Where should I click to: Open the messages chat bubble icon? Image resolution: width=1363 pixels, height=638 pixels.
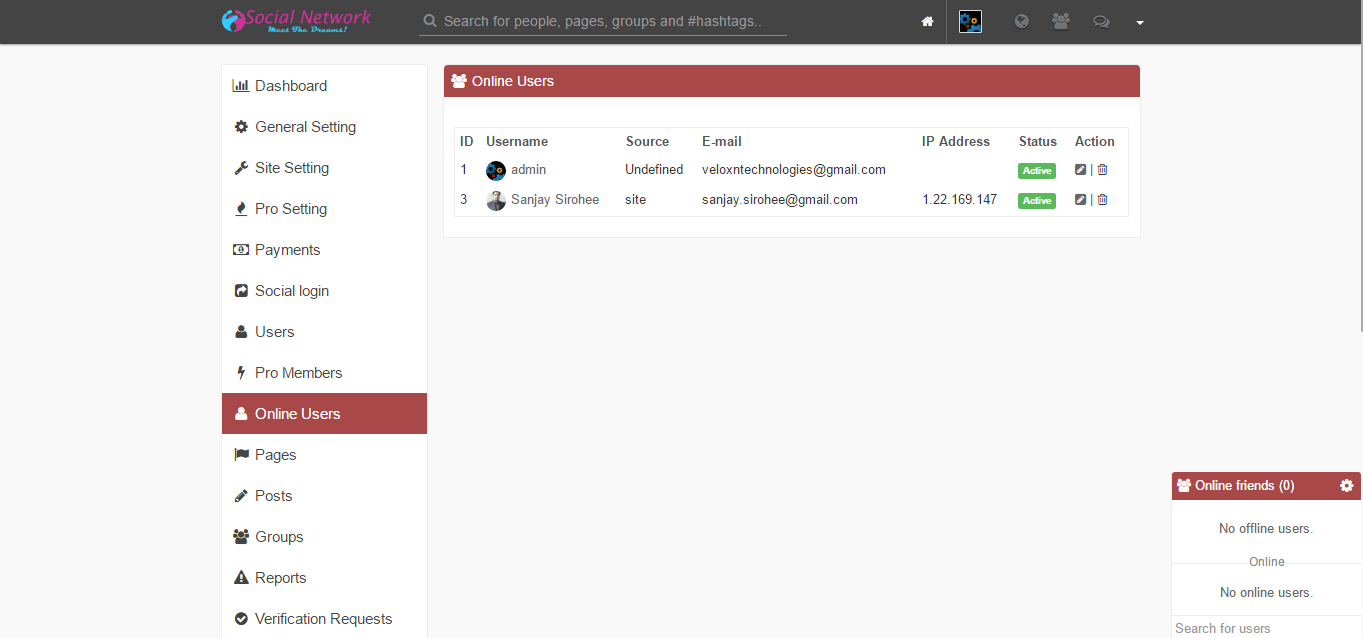click(x=1101, y=21)
